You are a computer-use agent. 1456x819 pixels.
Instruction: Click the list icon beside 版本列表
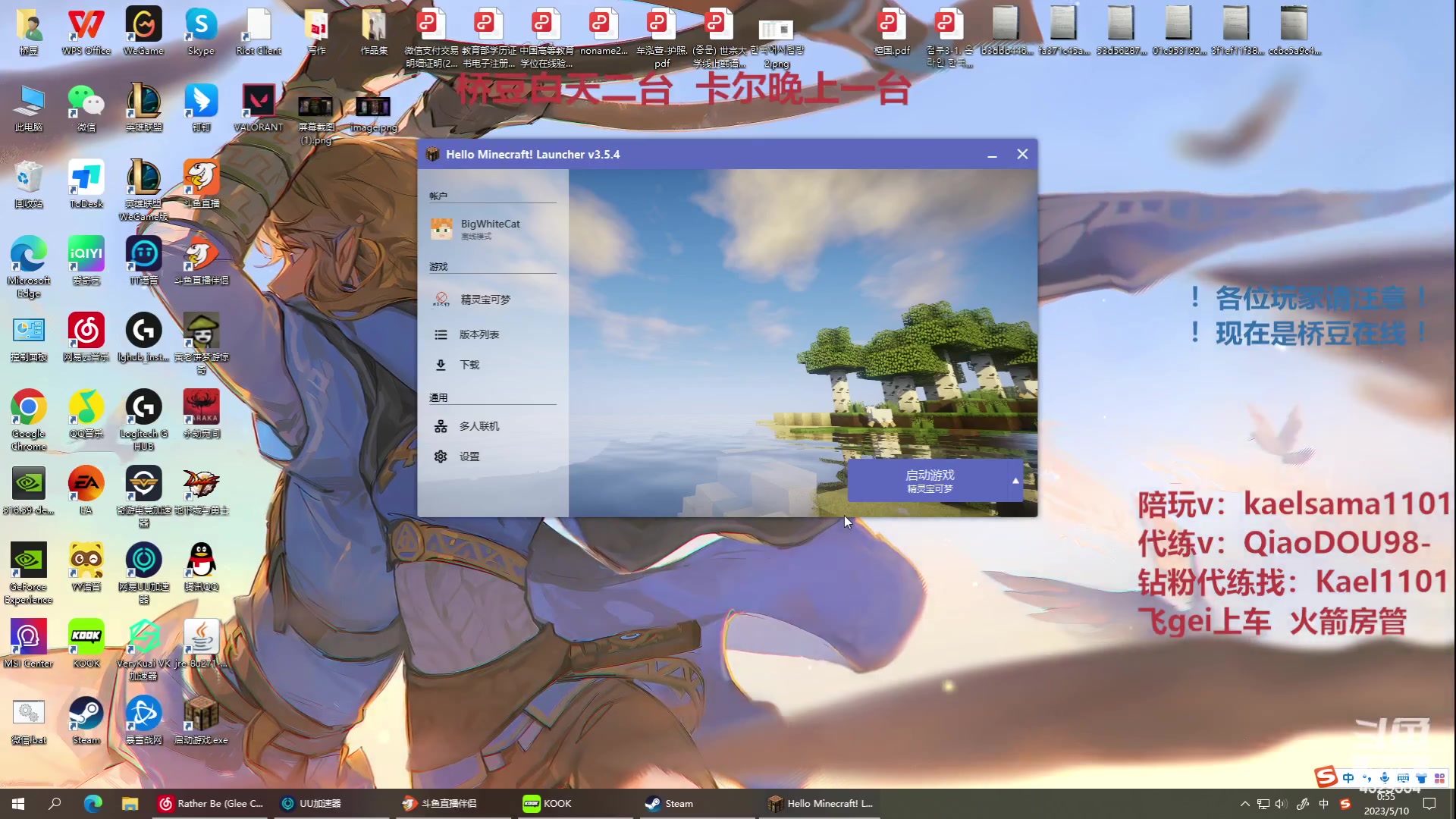click(441, 334)
